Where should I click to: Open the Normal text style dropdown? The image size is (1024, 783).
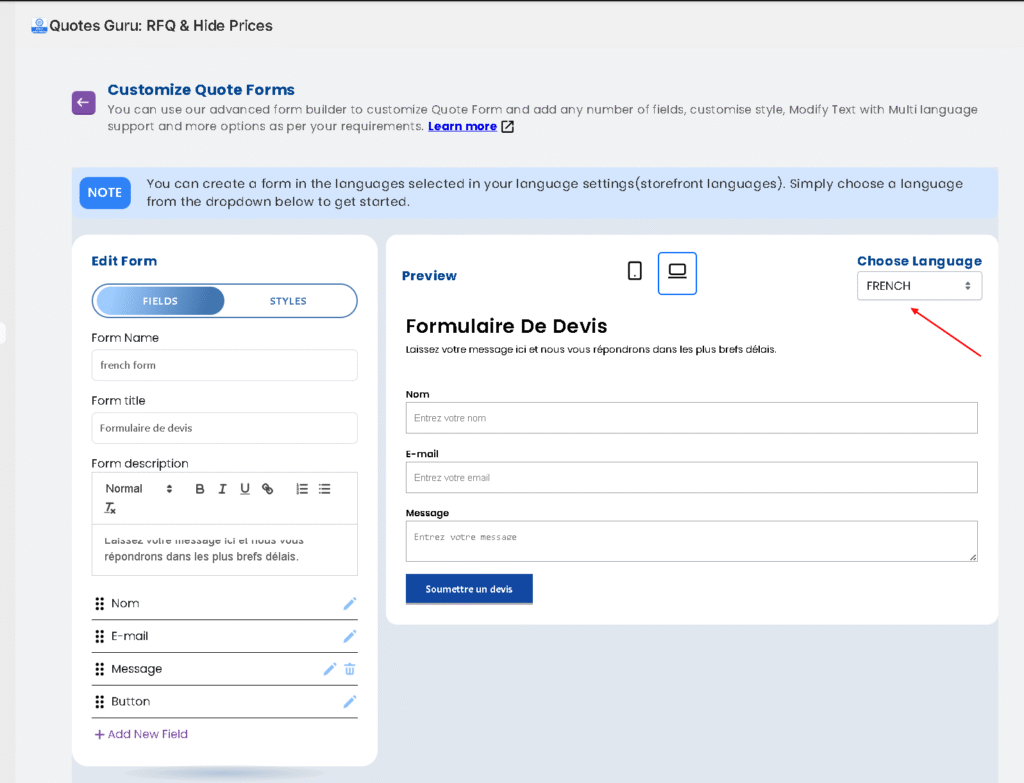click(x=139, y=489)
